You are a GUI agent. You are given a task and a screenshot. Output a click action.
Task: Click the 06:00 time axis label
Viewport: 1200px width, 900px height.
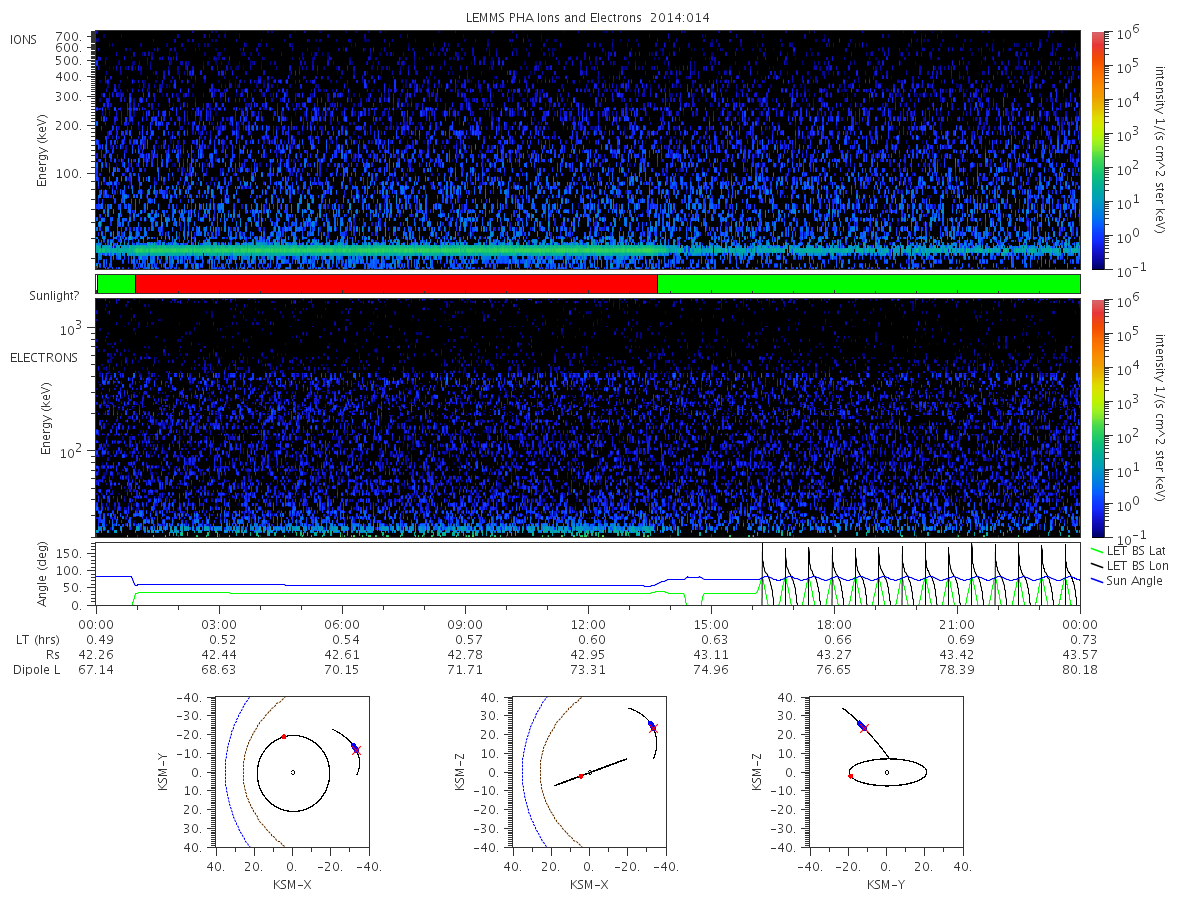pos(342,624)
